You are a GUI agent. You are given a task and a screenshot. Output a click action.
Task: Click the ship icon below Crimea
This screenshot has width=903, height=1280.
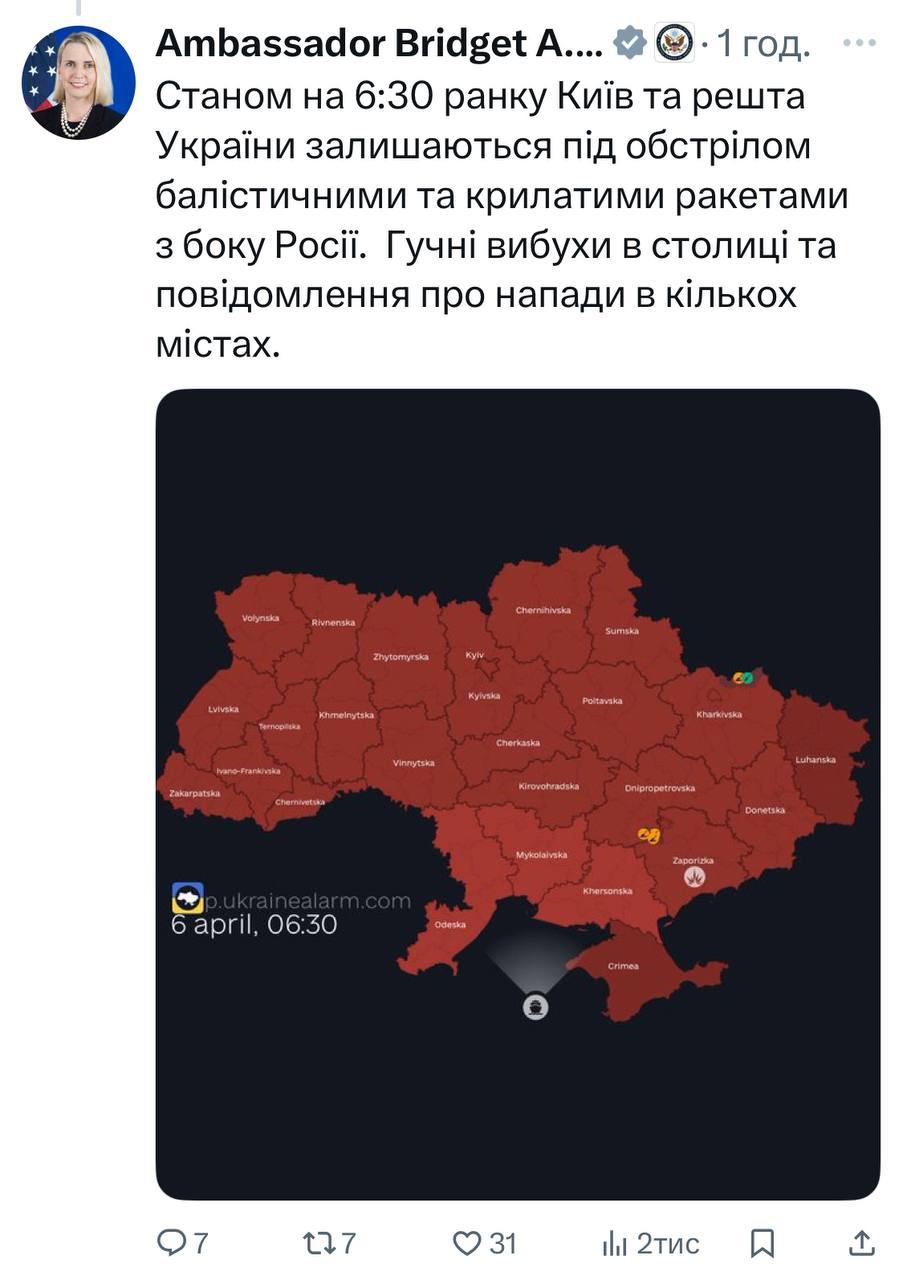tap(536, 1006)
